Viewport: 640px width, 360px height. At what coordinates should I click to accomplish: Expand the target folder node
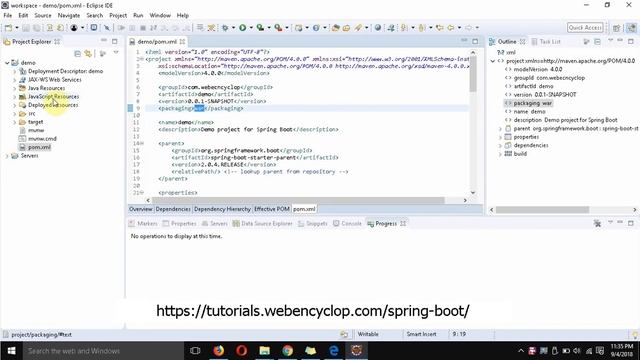[x=15, y=122]
